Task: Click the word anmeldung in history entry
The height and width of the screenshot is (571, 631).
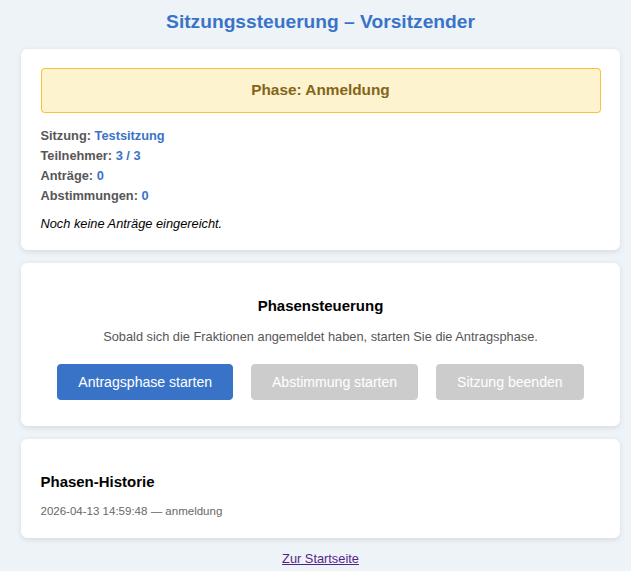Action: click(193, 511)
